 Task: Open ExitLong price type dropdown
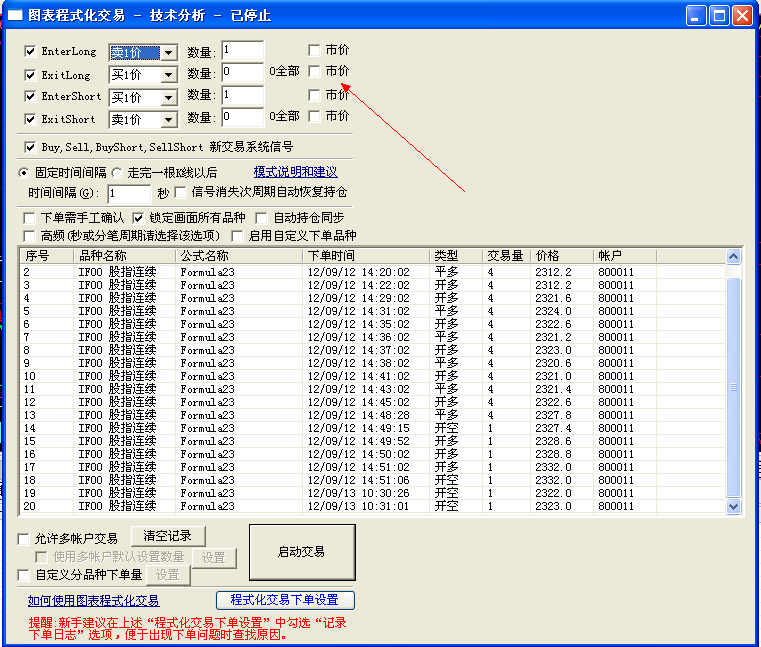pyautogui.click(x=168, y=75)
